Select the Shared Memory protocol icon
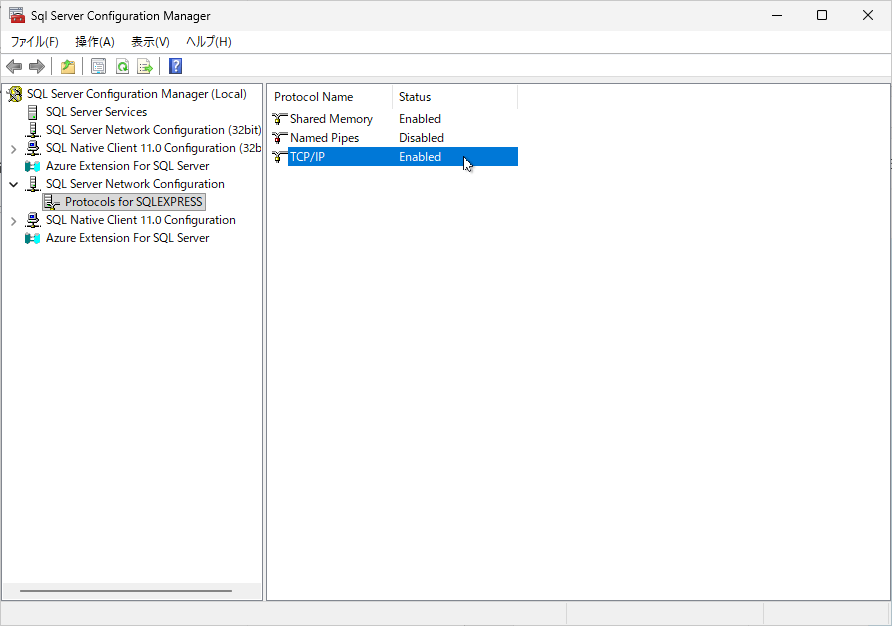 (280, 119)
